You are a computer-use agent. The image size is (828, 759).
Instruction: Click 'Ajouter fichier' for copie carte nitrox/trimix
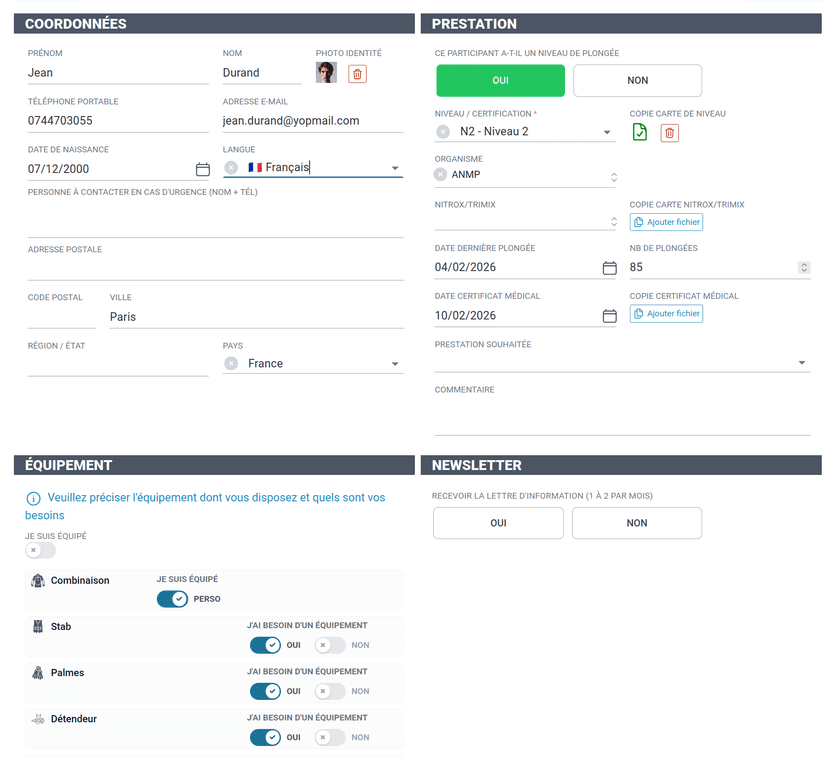pos(665,221)
